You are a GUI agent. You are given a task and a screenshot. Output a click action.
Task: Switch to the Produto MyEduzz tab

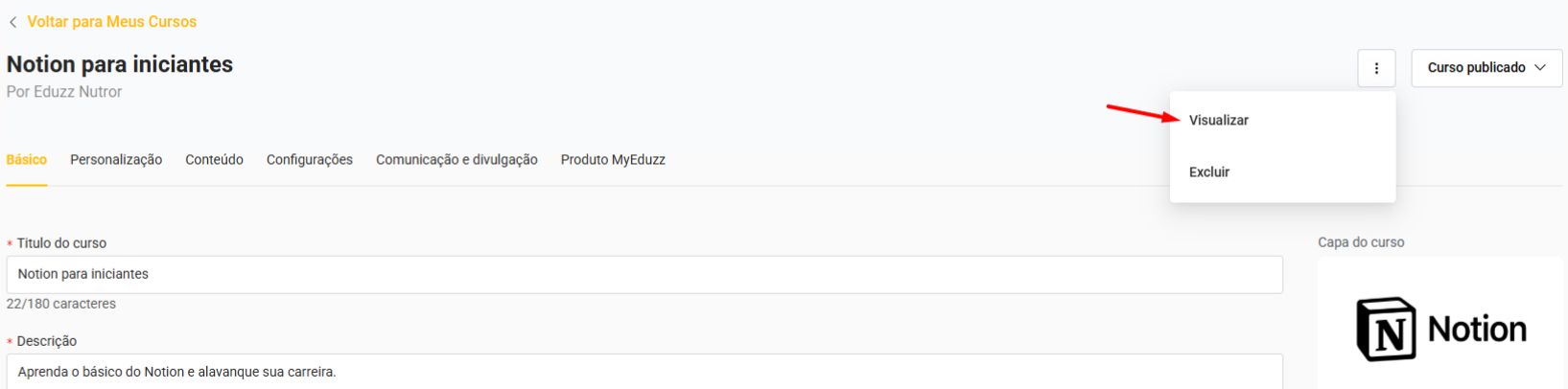click(x=613, y=160)
